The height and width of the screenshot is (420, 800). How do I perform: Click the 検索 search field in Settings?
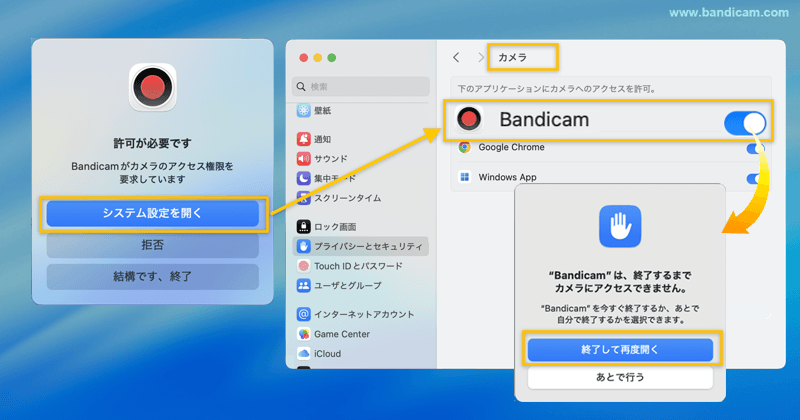pyautogui.click(x=361, y=87)
